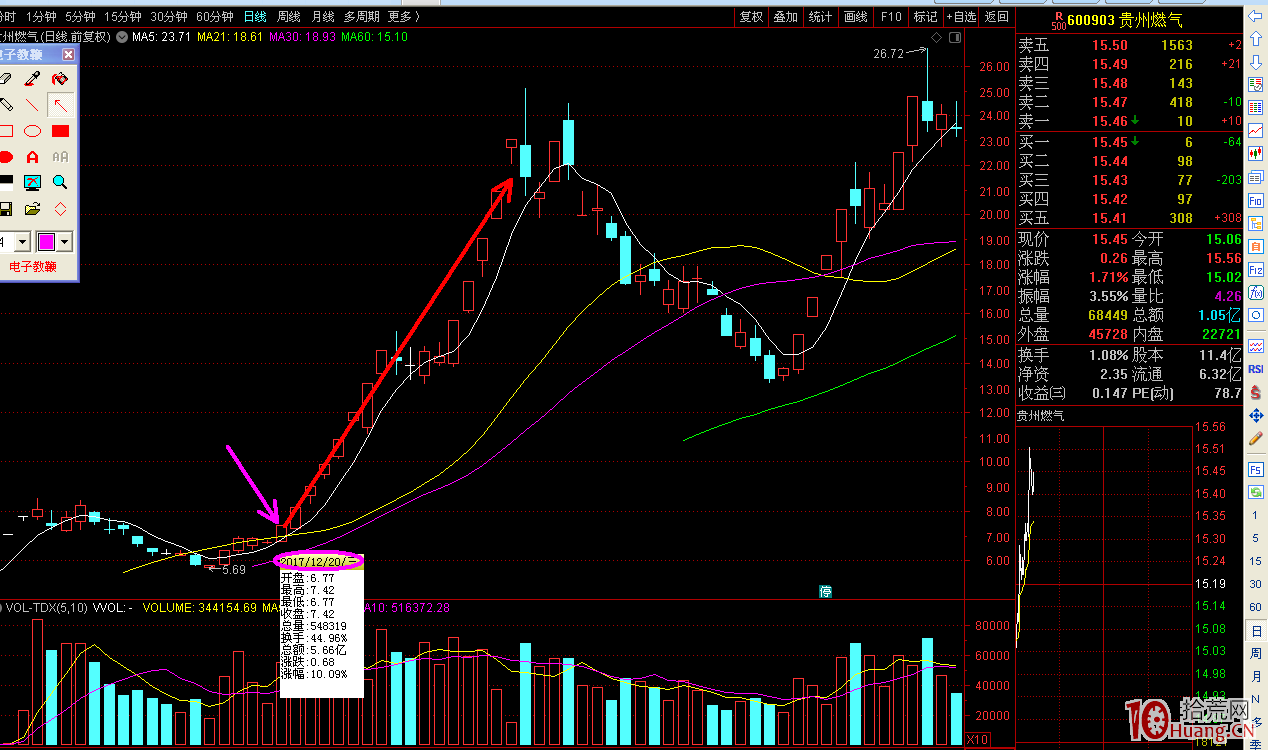Click the X10 volume scale label
1268x750 pixels.
(x=978, y=738)
